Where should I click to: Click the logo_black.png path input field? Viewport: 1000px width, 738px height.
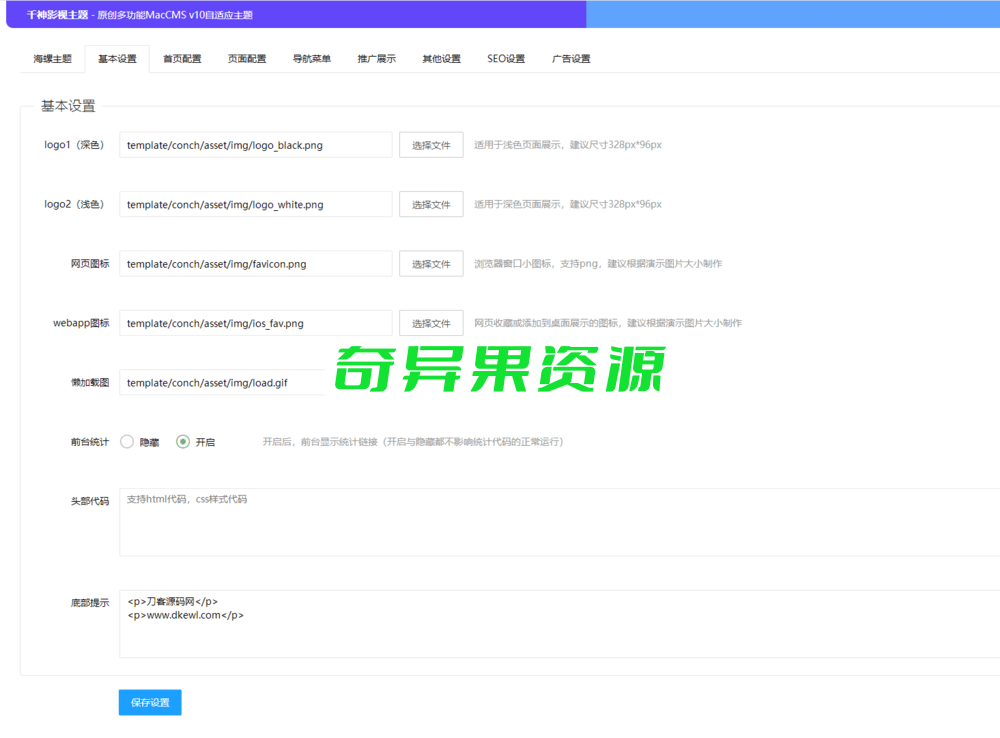[255, 144]
